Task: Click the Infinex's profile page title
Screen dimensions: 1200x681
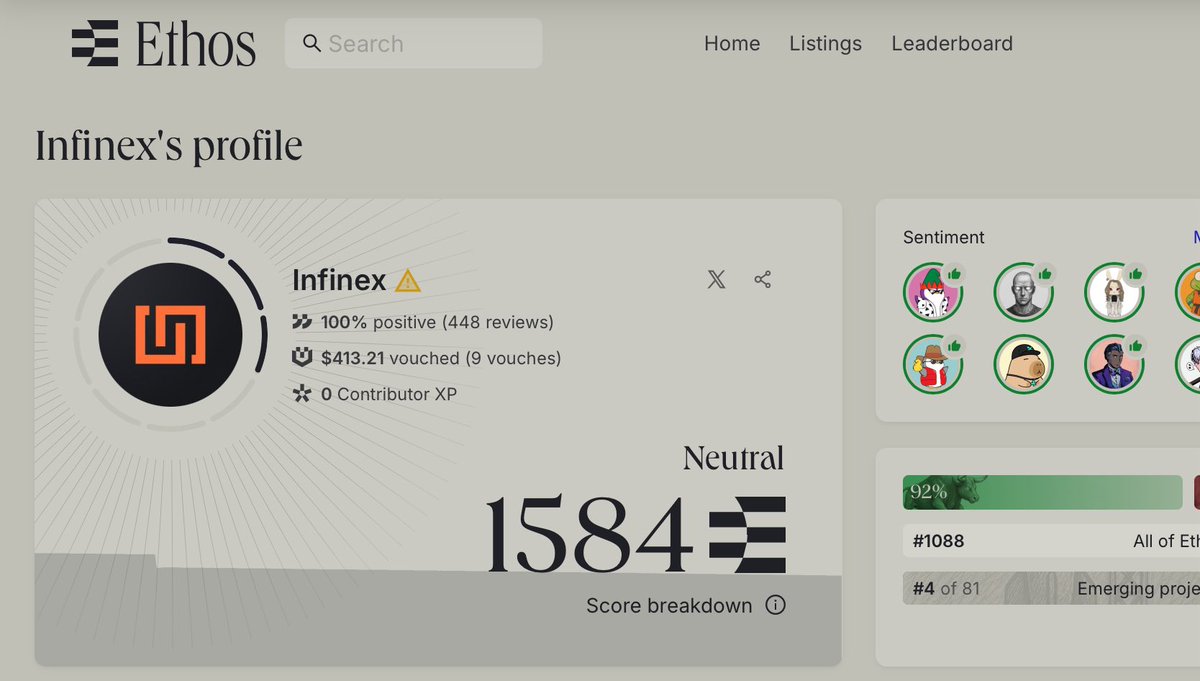Action: (169, 146)
